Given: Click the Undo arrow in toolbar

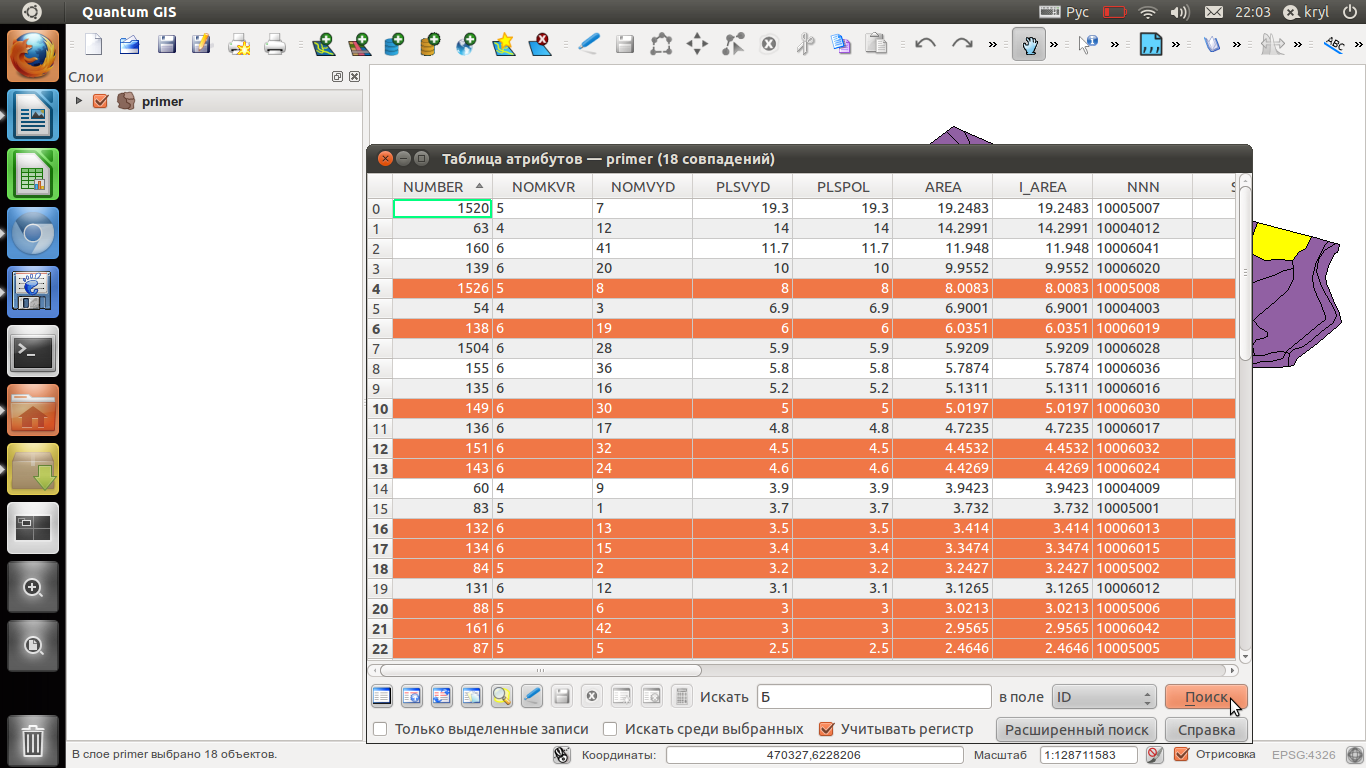Looking at the screenshot, I should tap(926, 44).
